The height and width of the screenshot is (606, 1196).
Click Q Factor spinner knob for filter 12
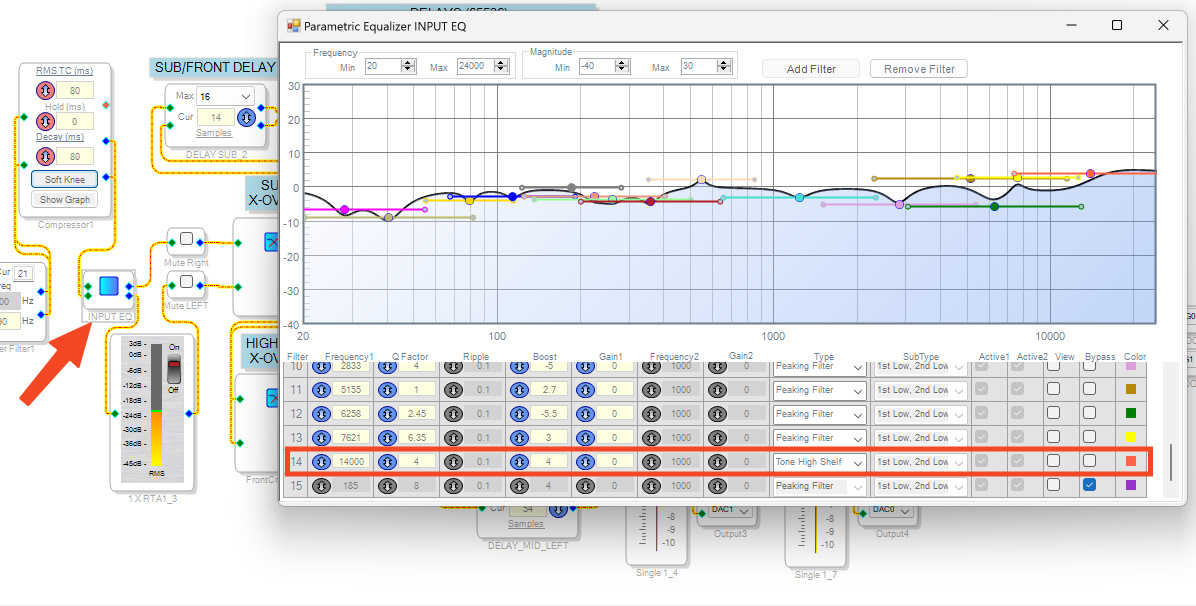[x=387, y=414]
